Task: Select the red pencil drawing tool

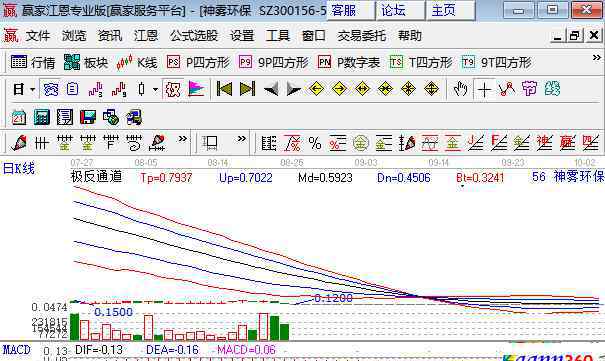Action: (19, 143)
